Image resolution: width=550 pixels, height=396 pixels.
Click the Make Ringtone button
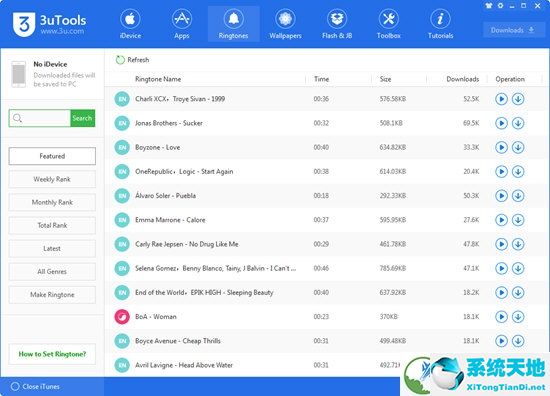pyautogui.click(x=52, y=295)
